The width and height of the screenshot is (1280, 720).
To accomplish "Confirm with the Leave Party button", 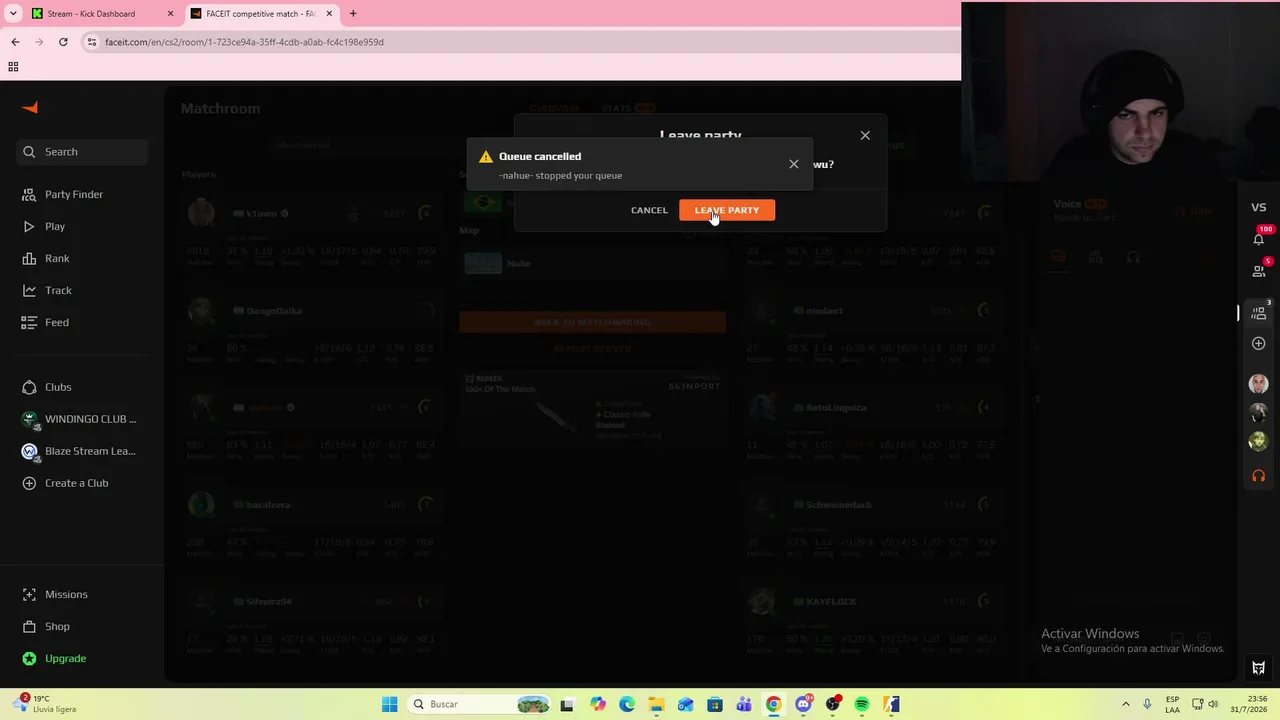I will coord(727,210).
